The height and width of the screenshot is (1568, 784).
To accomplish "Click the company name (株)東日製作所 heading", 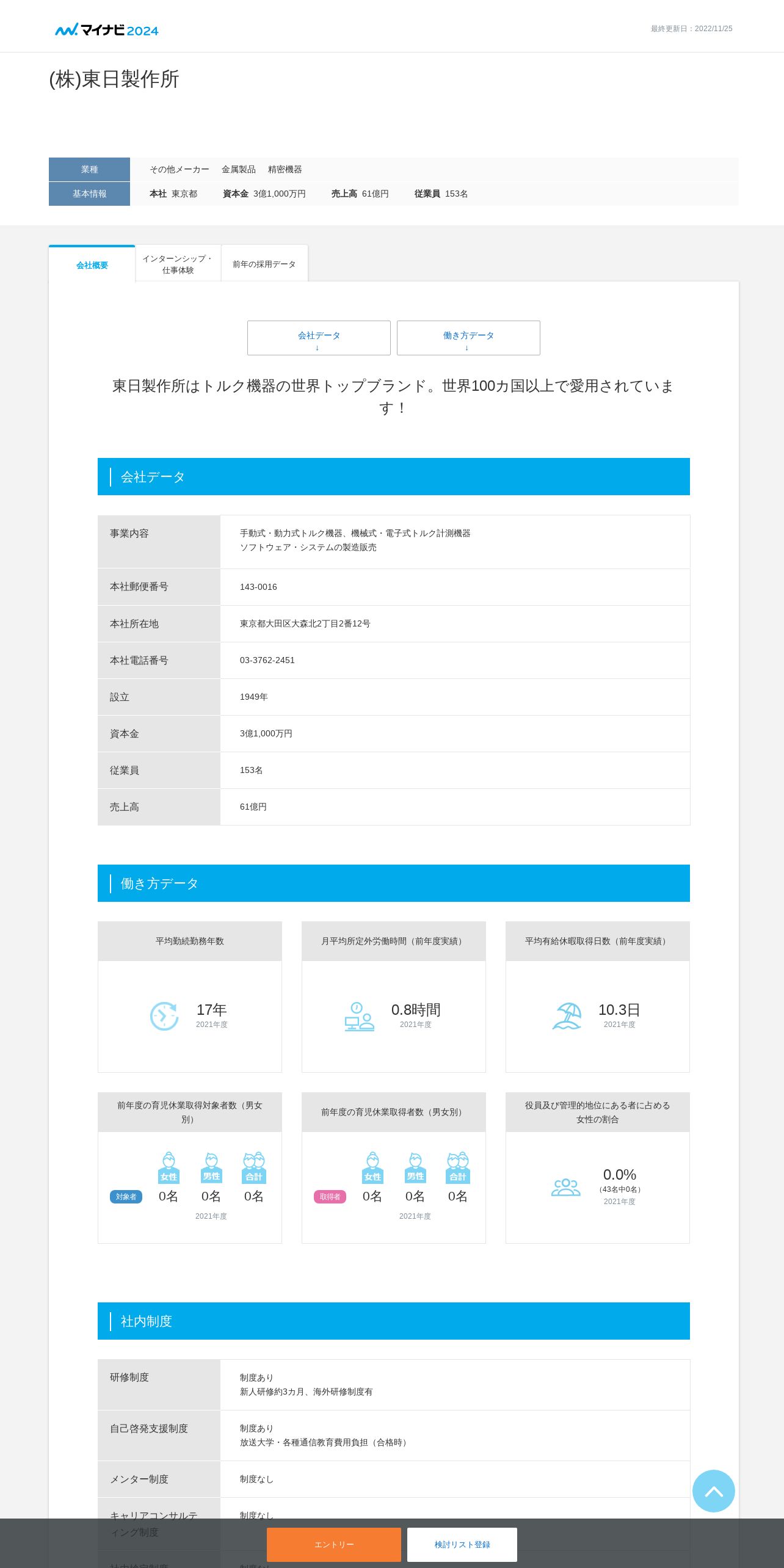I will pyautogui.click(x=114, y=79).
